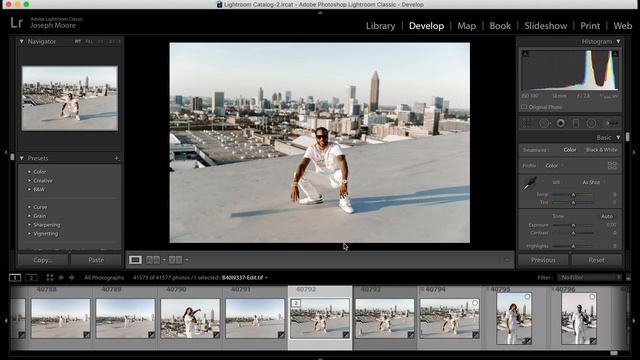Select filmstrip thumbnail 40790
Viewport: 640px width, 360px height.
tap(190, 318)
